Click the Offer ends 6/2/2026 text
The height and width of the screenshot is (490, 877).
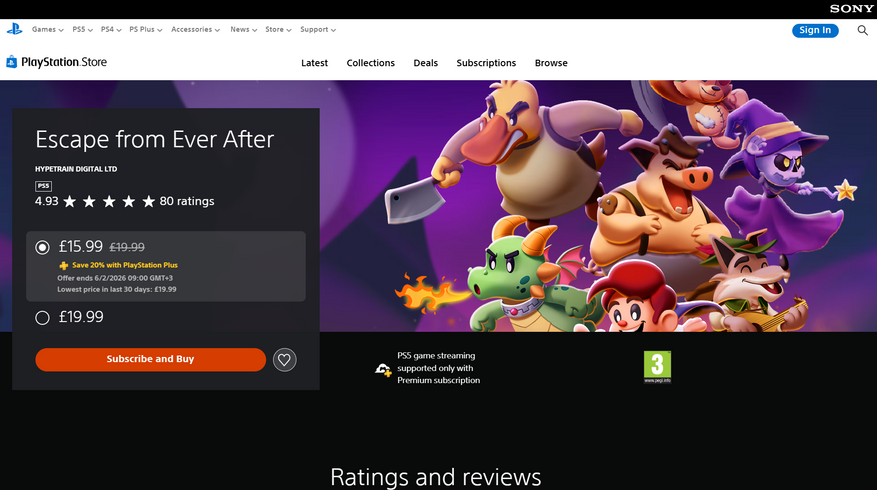click(x=115, y=278)
